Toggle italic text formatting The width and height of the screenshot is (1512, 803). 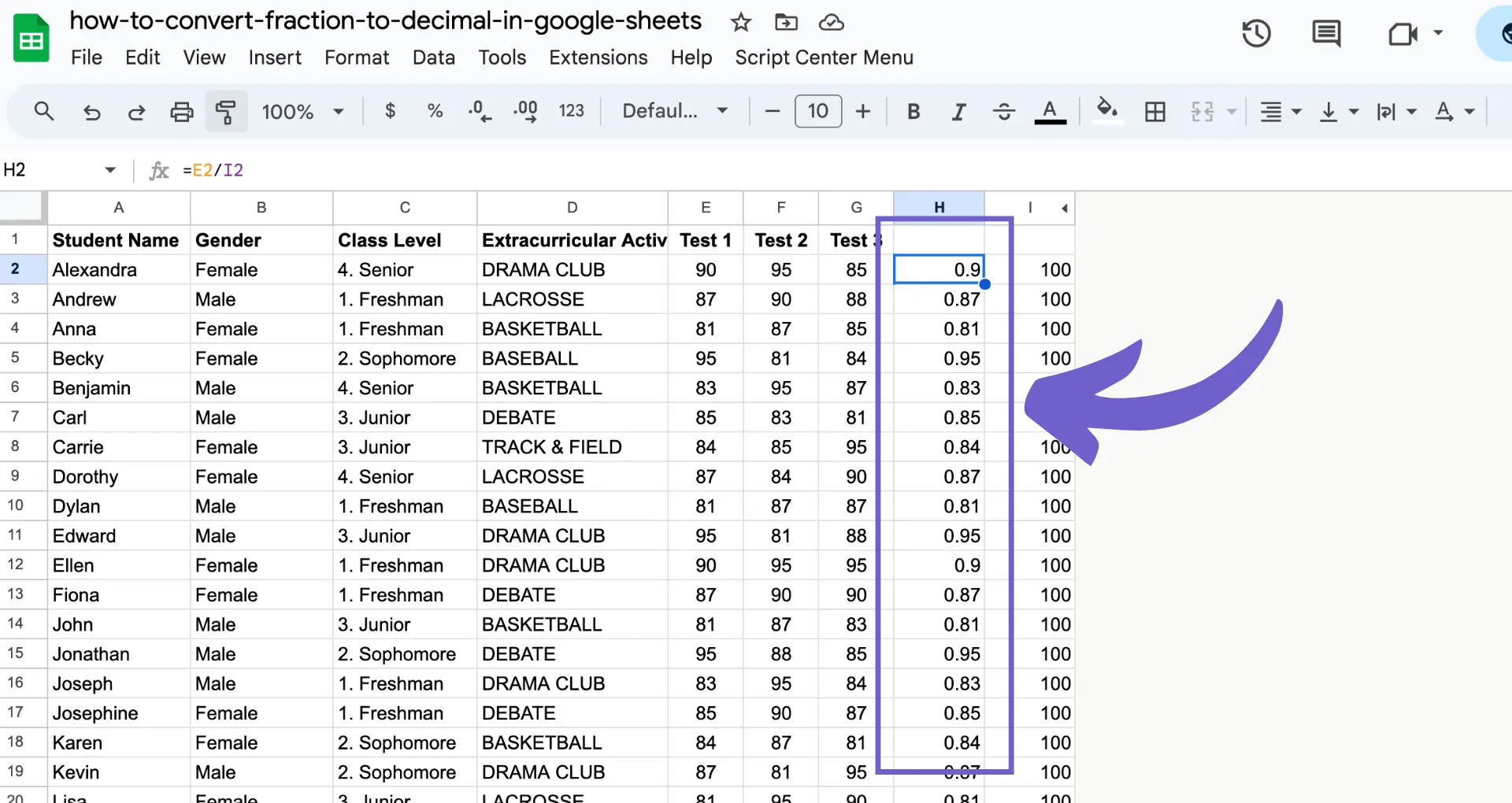(958, 112)
